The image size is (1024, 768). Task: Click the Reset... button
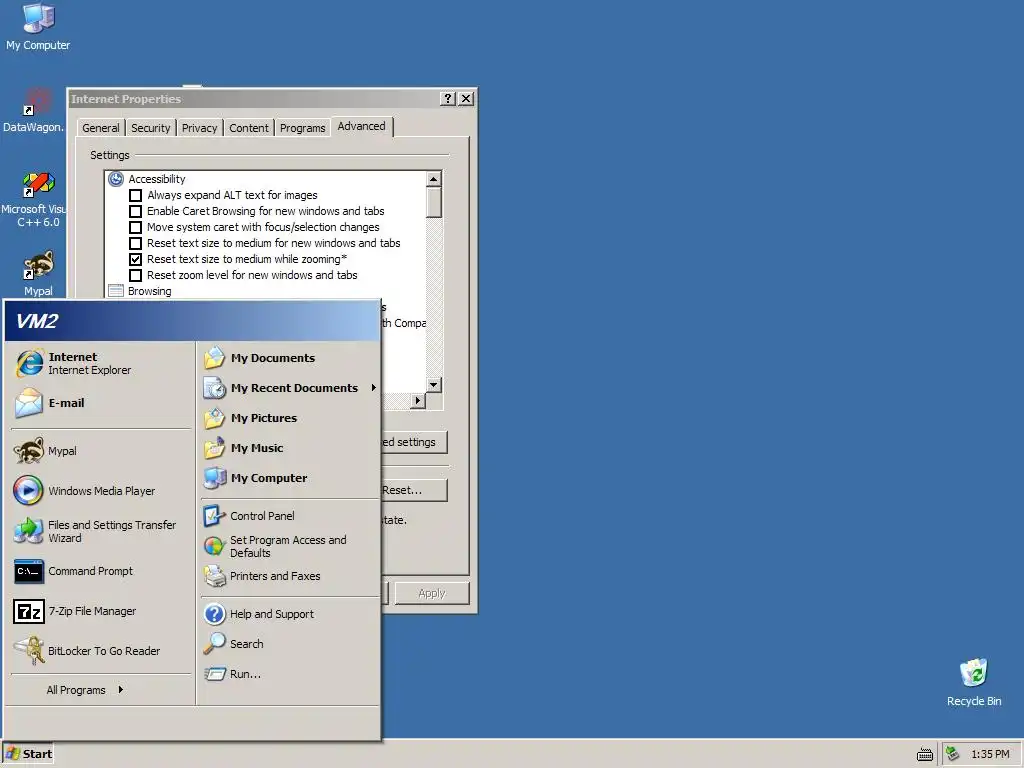coord(413,490)
